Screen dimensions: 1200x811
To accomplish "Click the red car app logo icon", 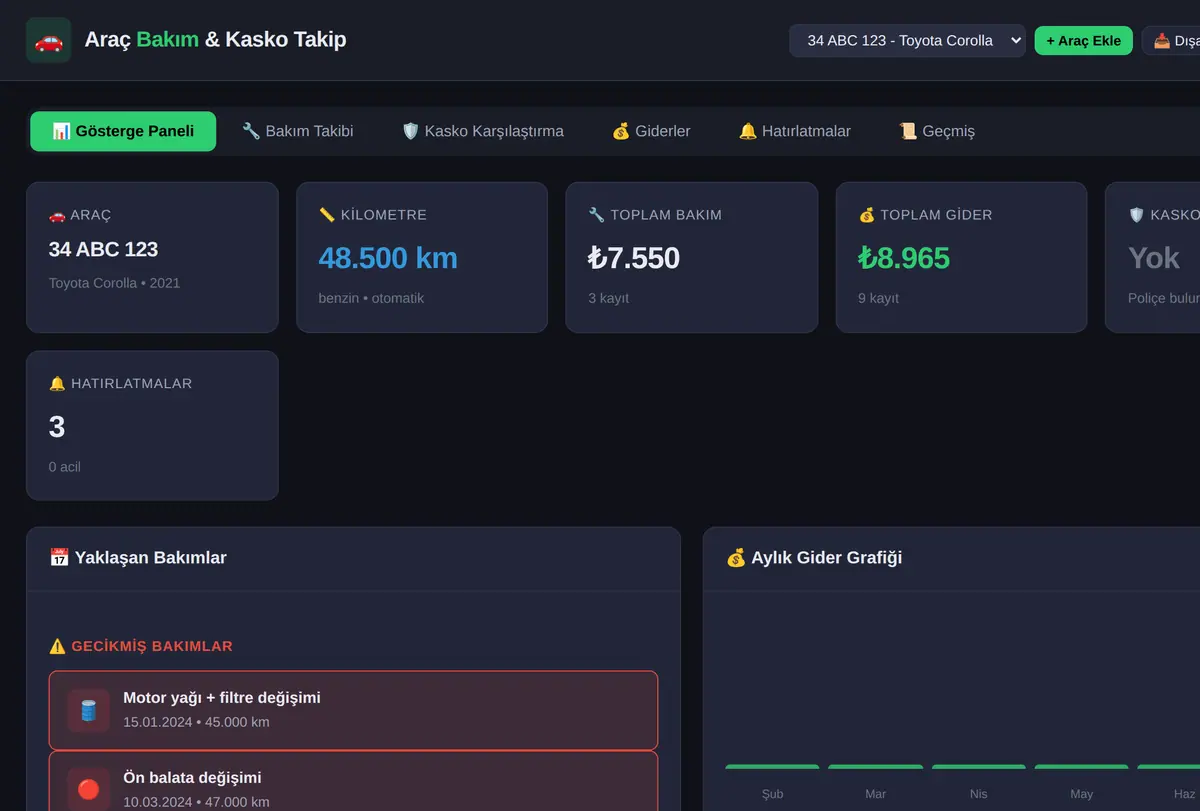I will (x=48, y=40).
